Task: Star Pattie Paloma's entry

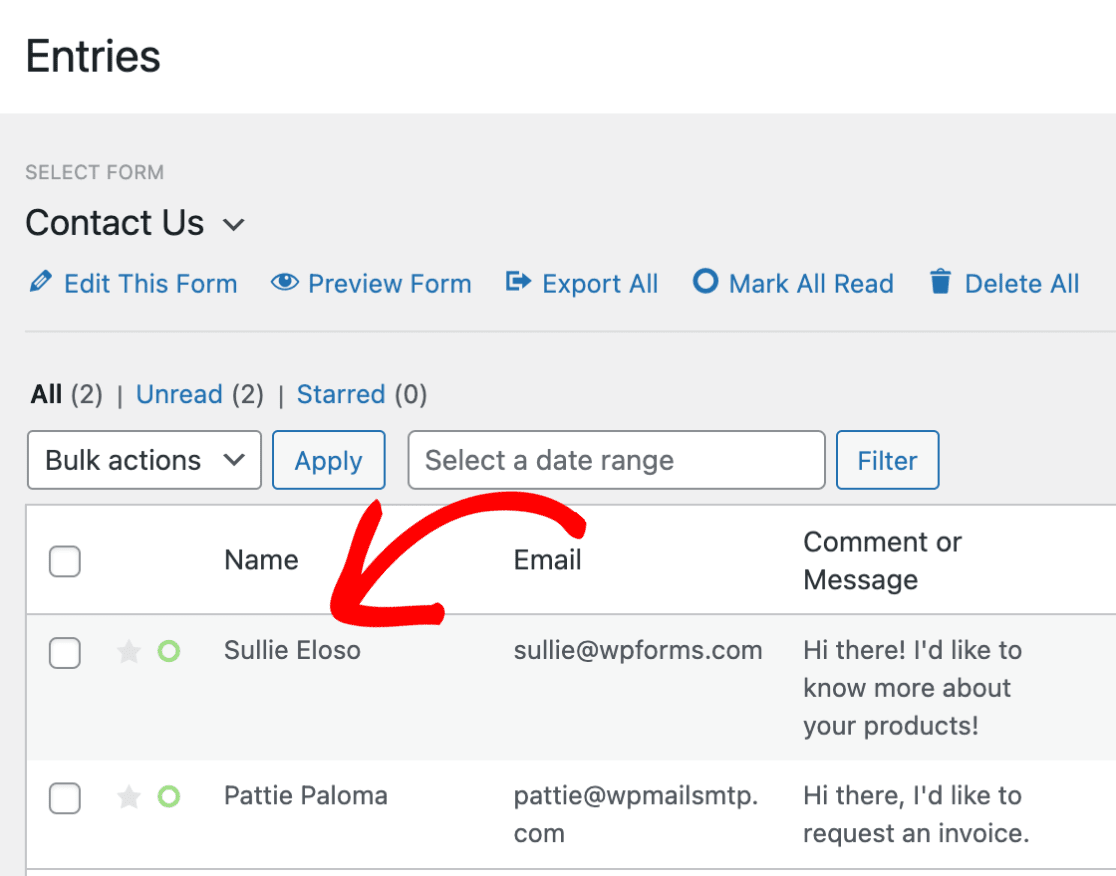Action: tap(128, 797)
